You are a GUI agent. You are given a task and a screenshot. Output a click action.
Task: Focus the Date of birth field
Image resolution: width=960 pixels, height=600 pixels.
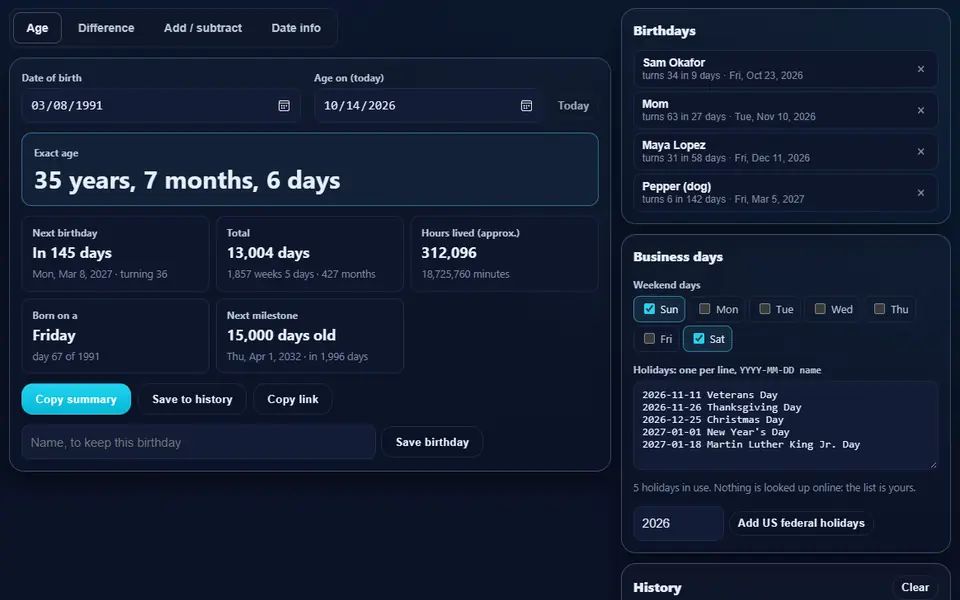(160, 105)
